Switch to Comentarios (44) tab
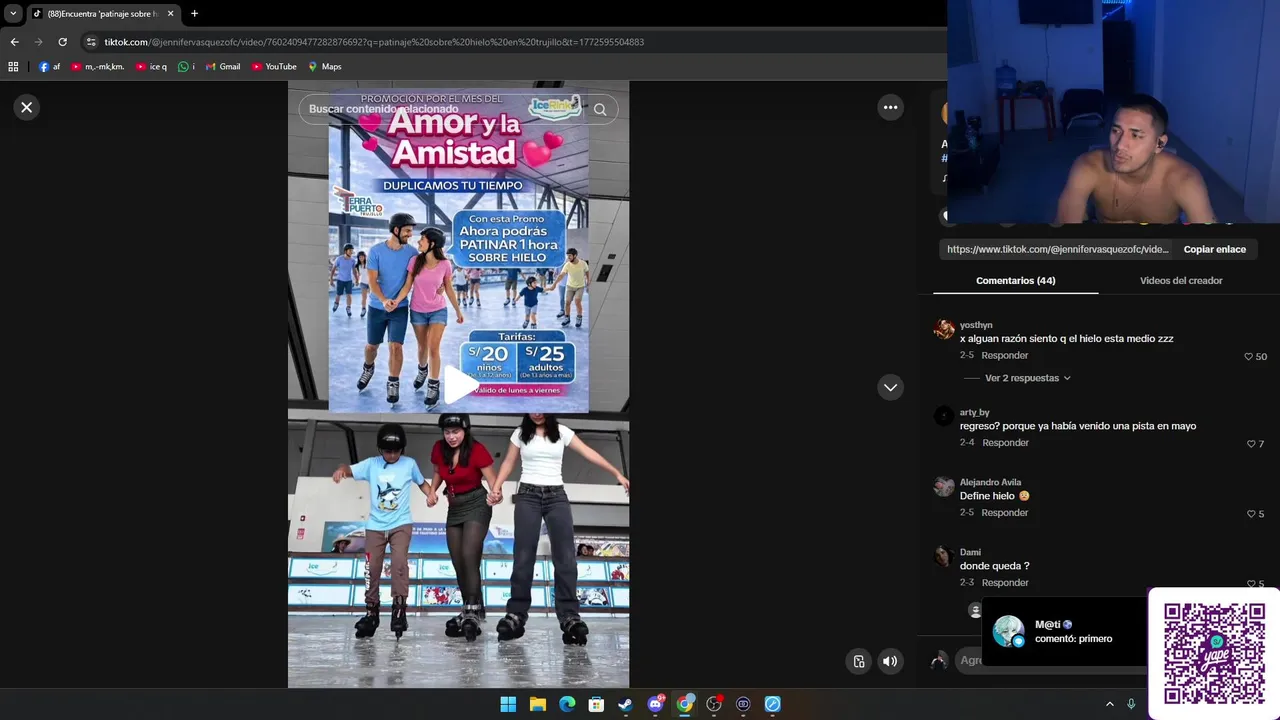This screenshot has height=720, width=1280. coord(1016,281)
